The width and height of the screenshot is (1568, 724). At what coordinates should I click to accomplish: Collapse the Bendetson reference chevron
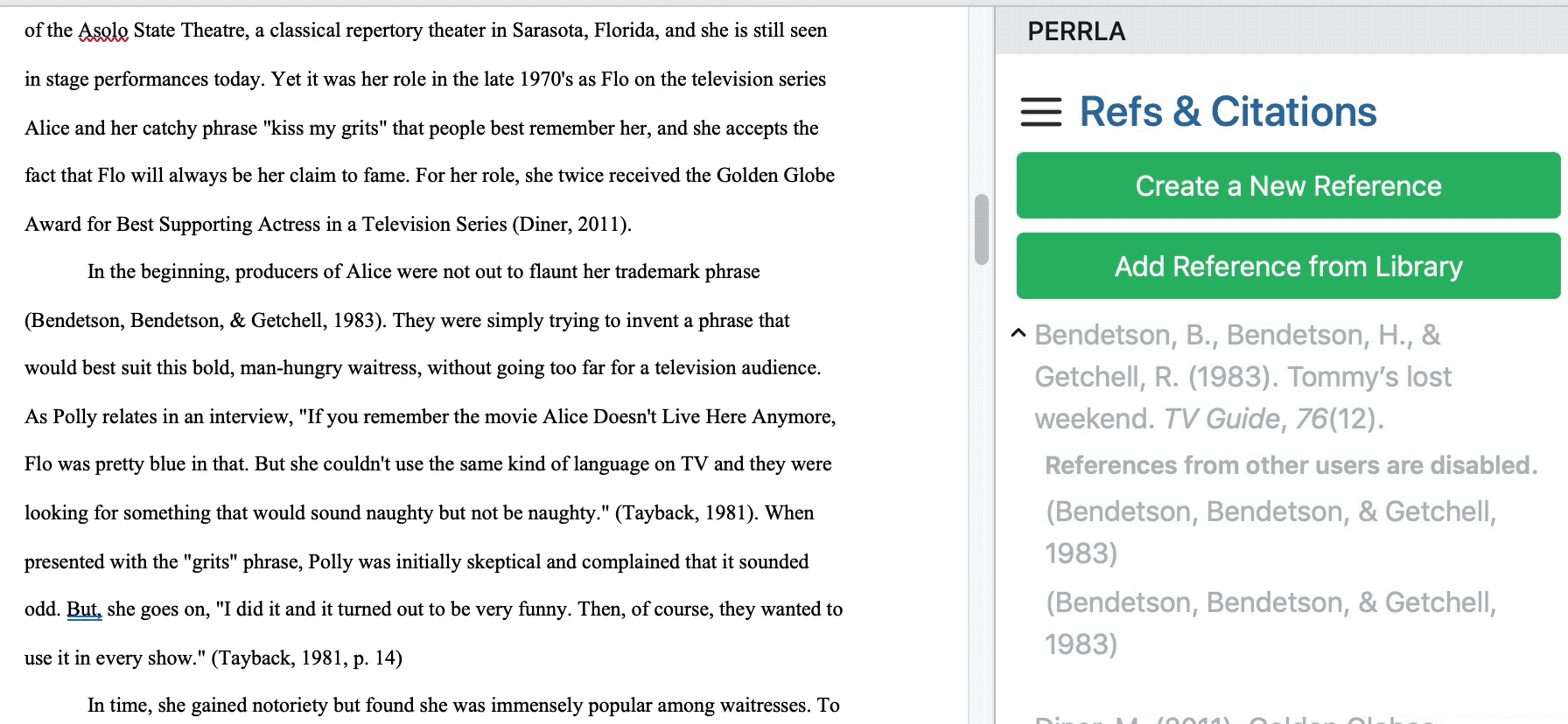[x=1018, y=333]
